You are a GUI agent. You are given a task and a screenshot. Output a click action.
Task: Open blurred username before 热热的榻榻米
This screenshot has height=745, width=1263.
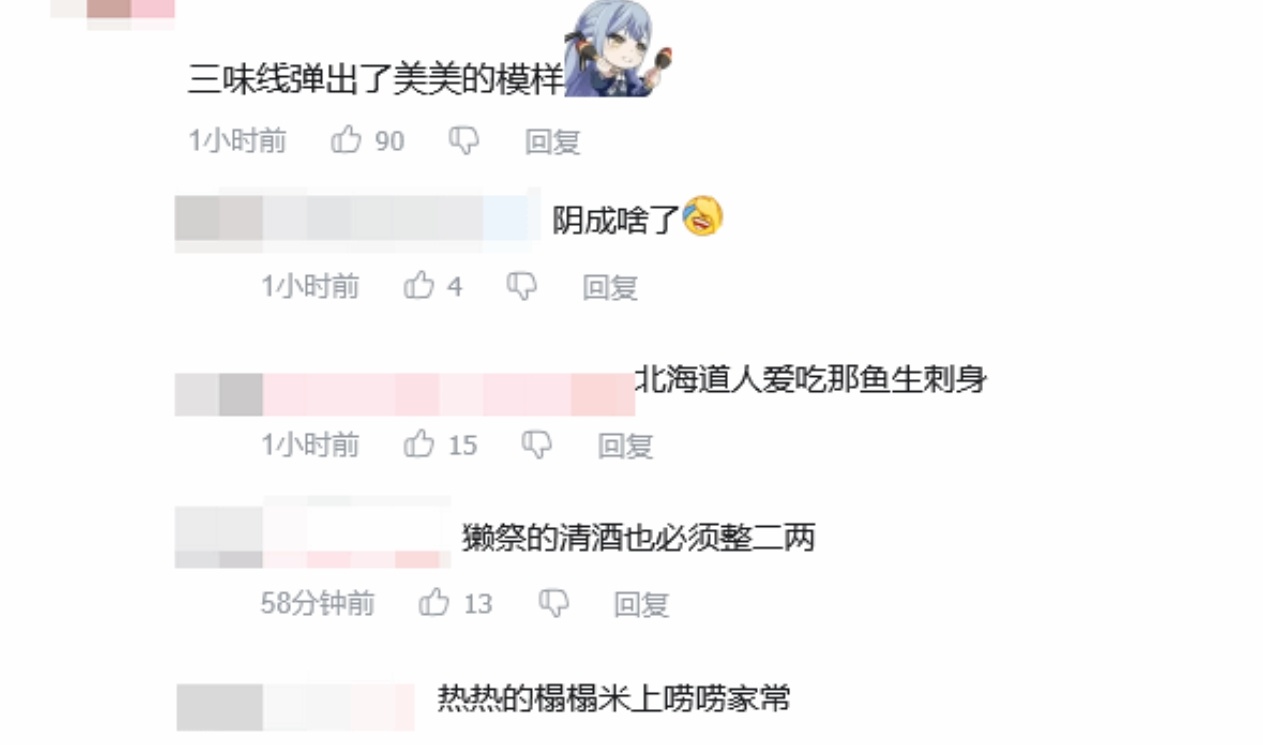click(296, 707)
